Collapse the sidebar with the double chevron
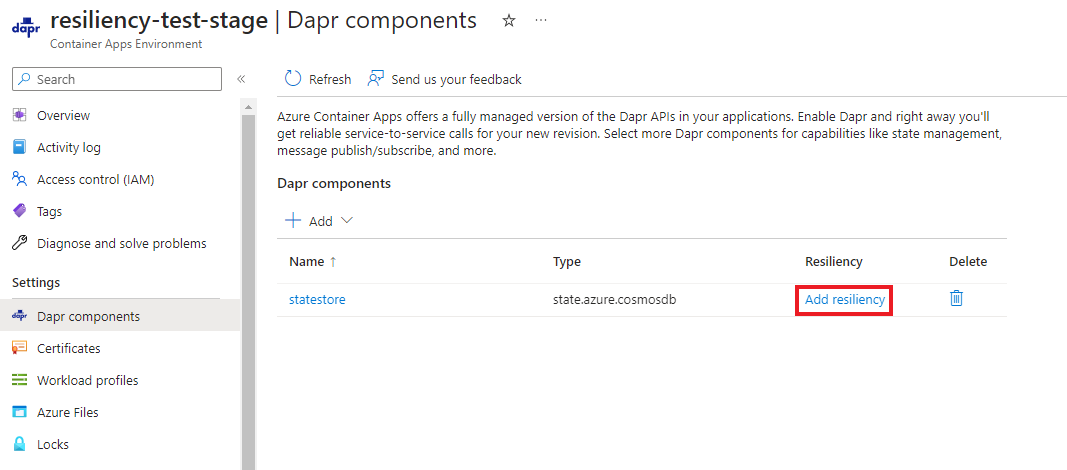The height and width of the screenshot is (470, 1067). point(241,79)
